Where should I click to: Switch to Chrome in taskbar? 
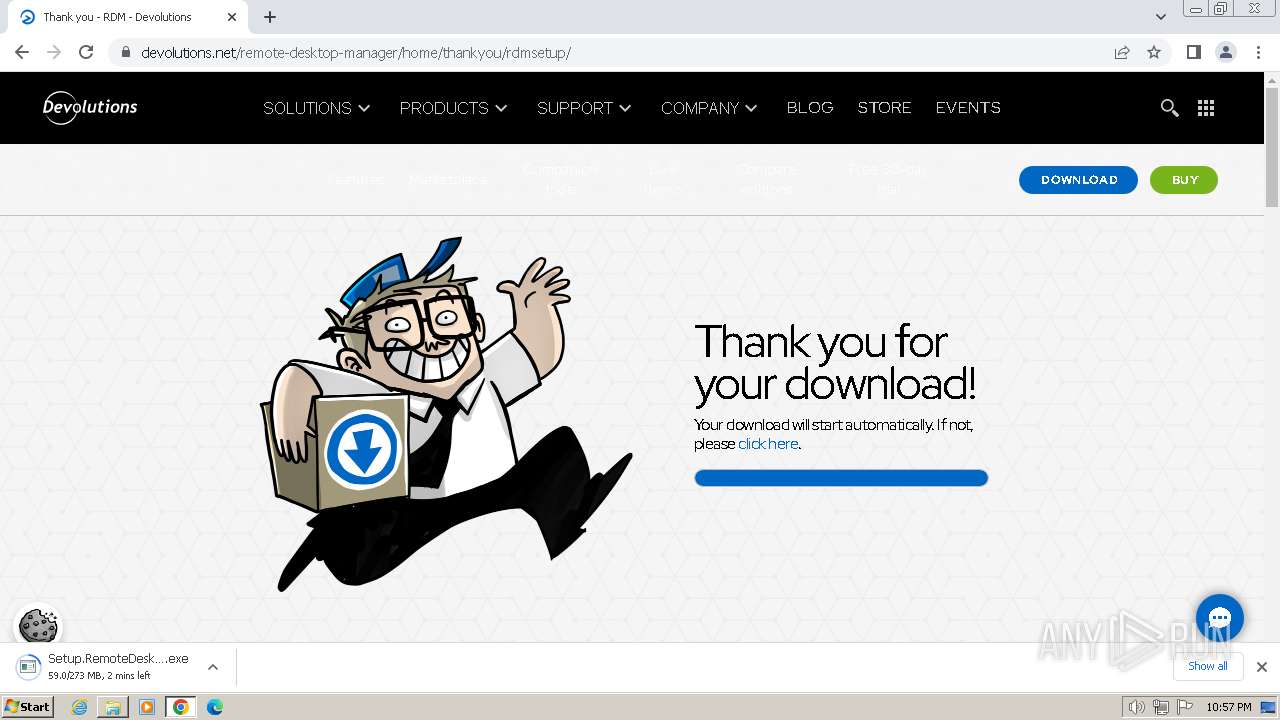click(x=181, y=707)
